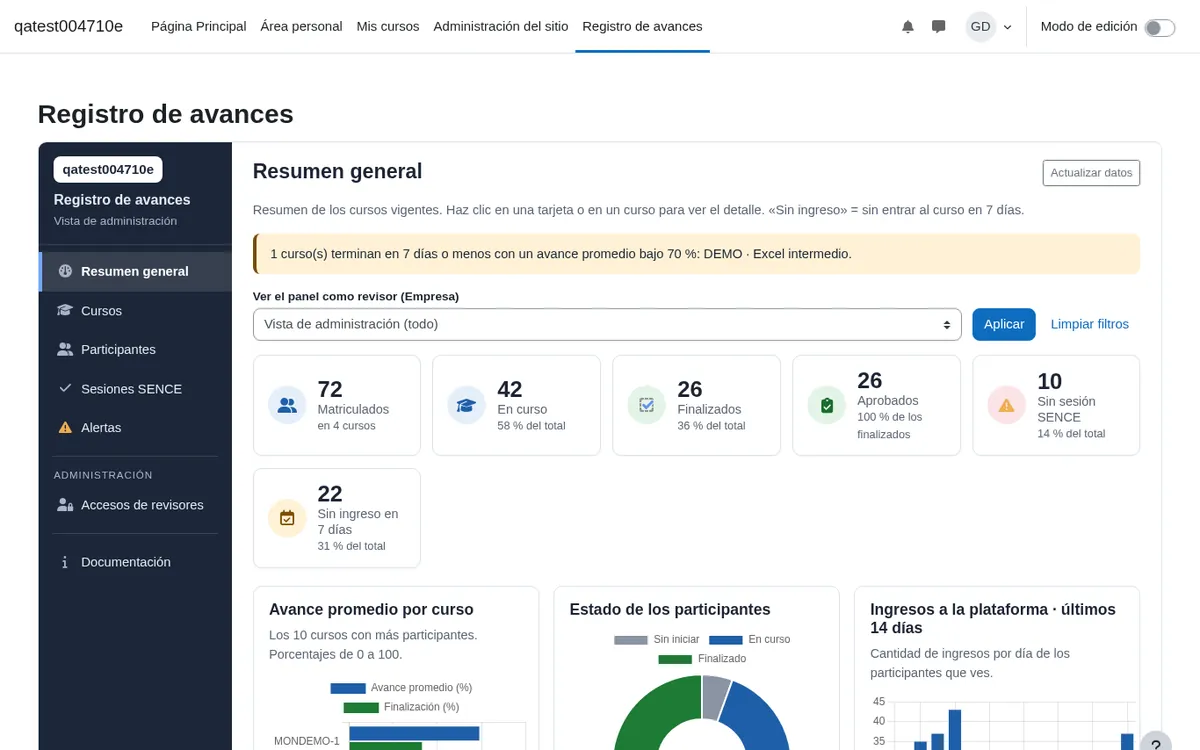Click the Sin sesión SENCE warning icon
Image resolution: width=1200 pixels, height=750 pixels.
[1006, 405]
